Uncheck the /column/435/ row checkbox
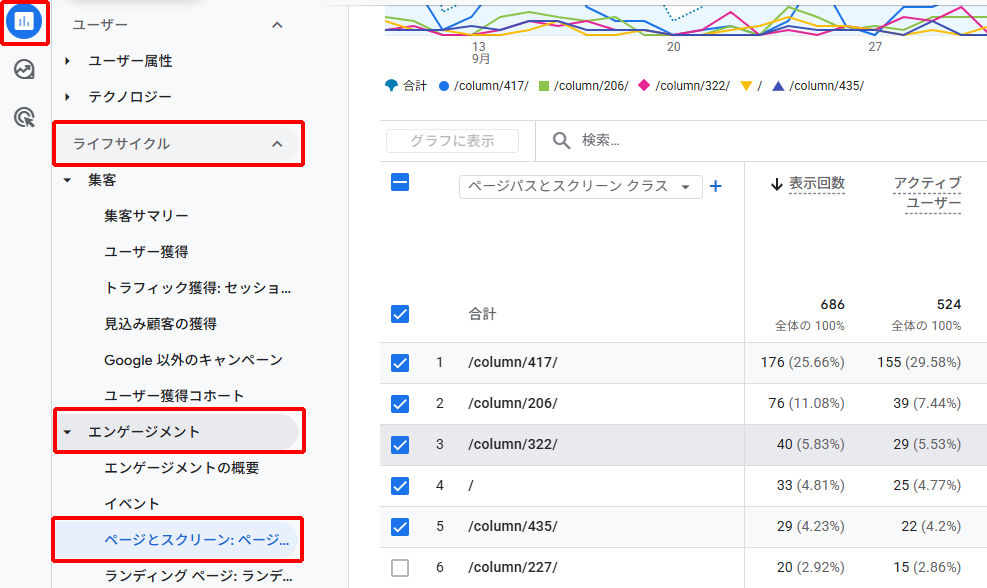The width and height of the screenshot is (987, 588). [400, 526]
